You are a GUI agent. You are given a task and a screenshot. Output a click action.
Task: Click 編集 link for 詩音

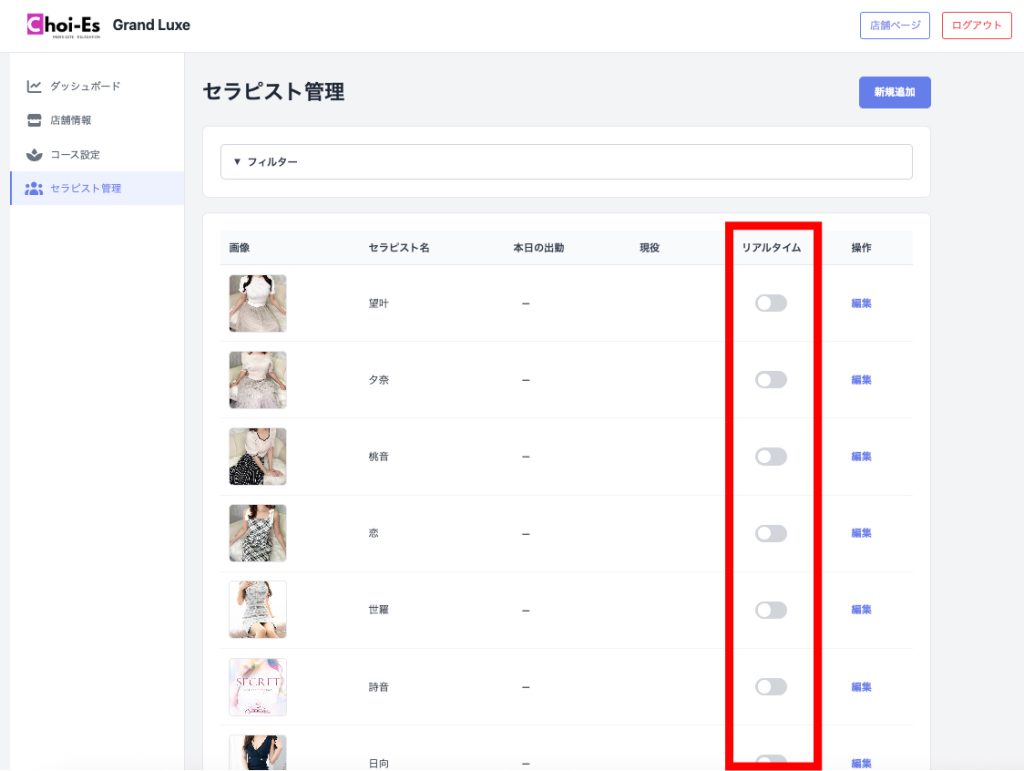click(861, 687)
